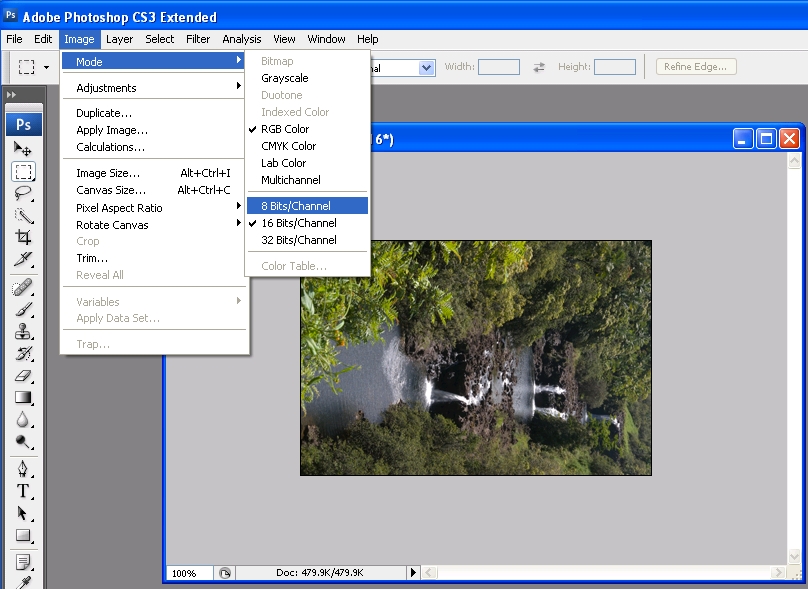Open the Filter menu
This screenshot has height=589, width=808.
coord(198,39)
